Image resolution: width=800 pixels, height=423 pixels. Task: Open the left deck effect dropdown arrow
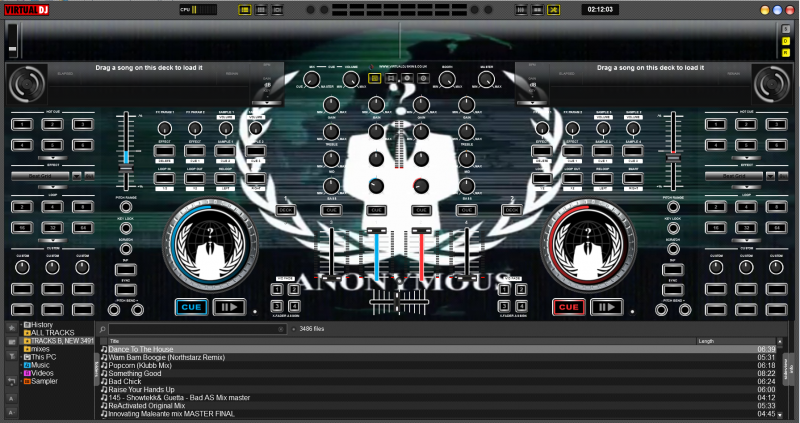coord(77,176)
